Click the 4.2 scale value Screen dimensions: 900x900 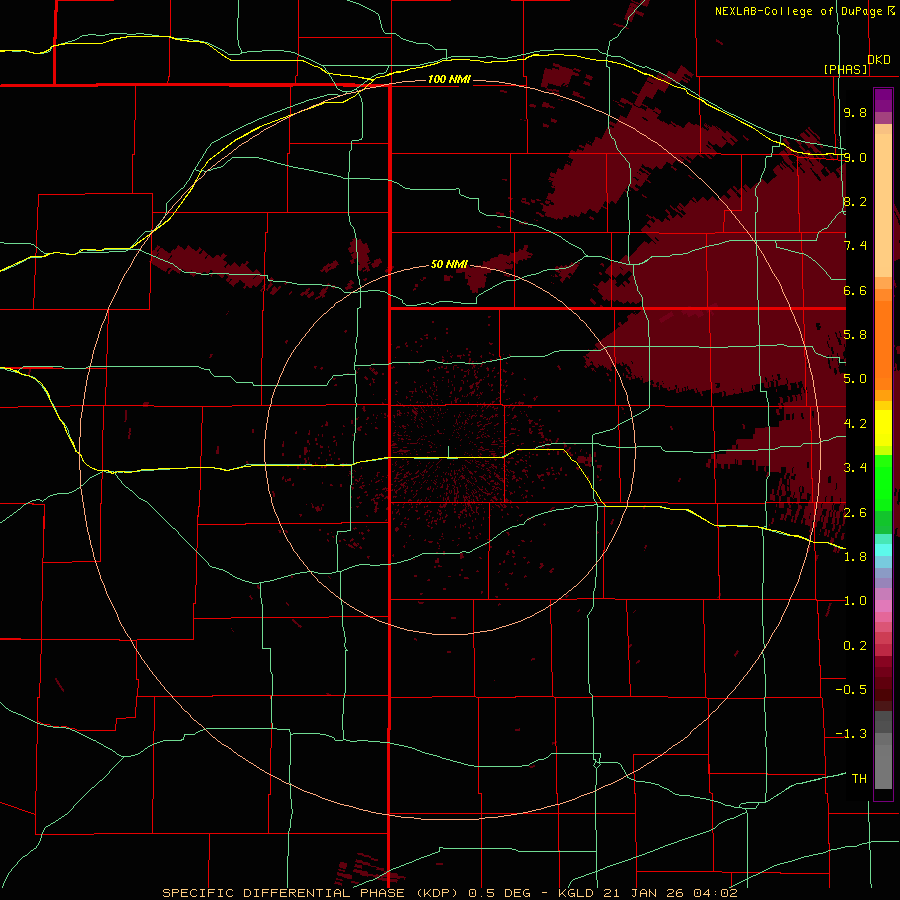[855, 424]
